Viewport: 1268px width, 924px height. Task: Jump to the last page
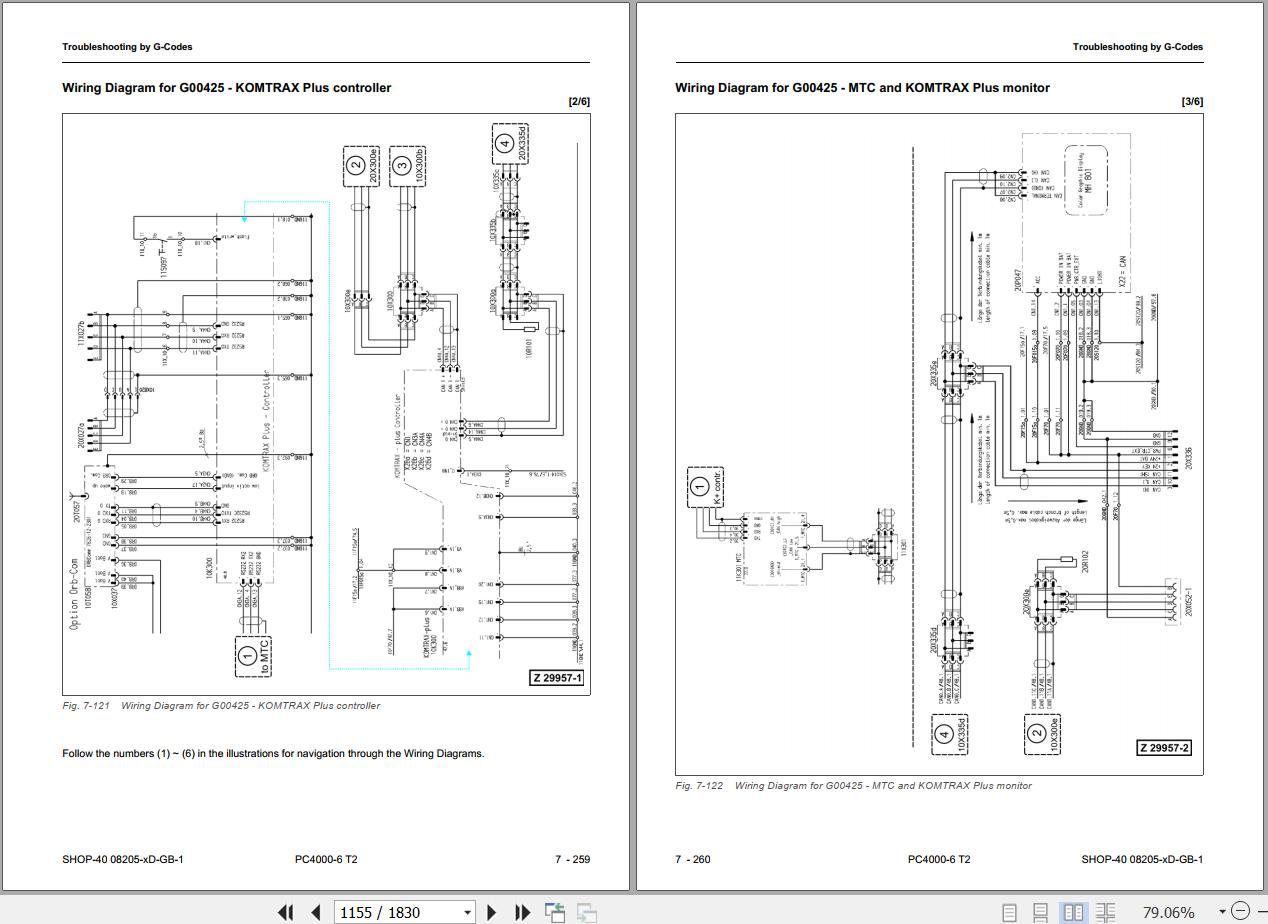(x=521, y=912)
